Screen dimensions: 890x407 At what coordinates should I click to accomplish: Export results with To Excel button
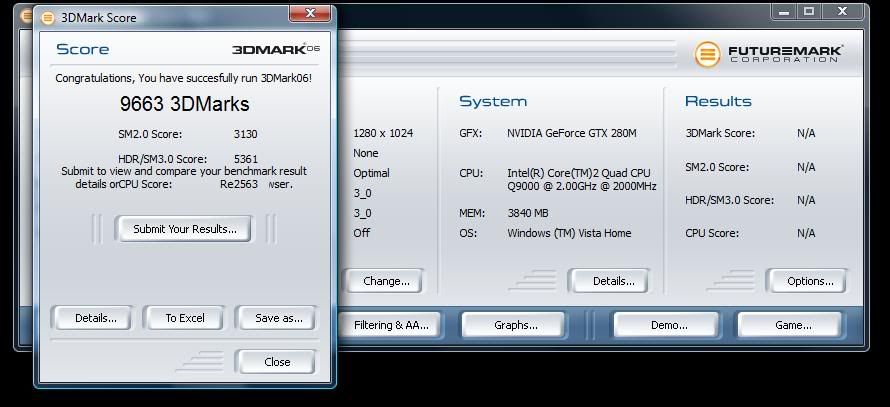[x=184, y=318]
